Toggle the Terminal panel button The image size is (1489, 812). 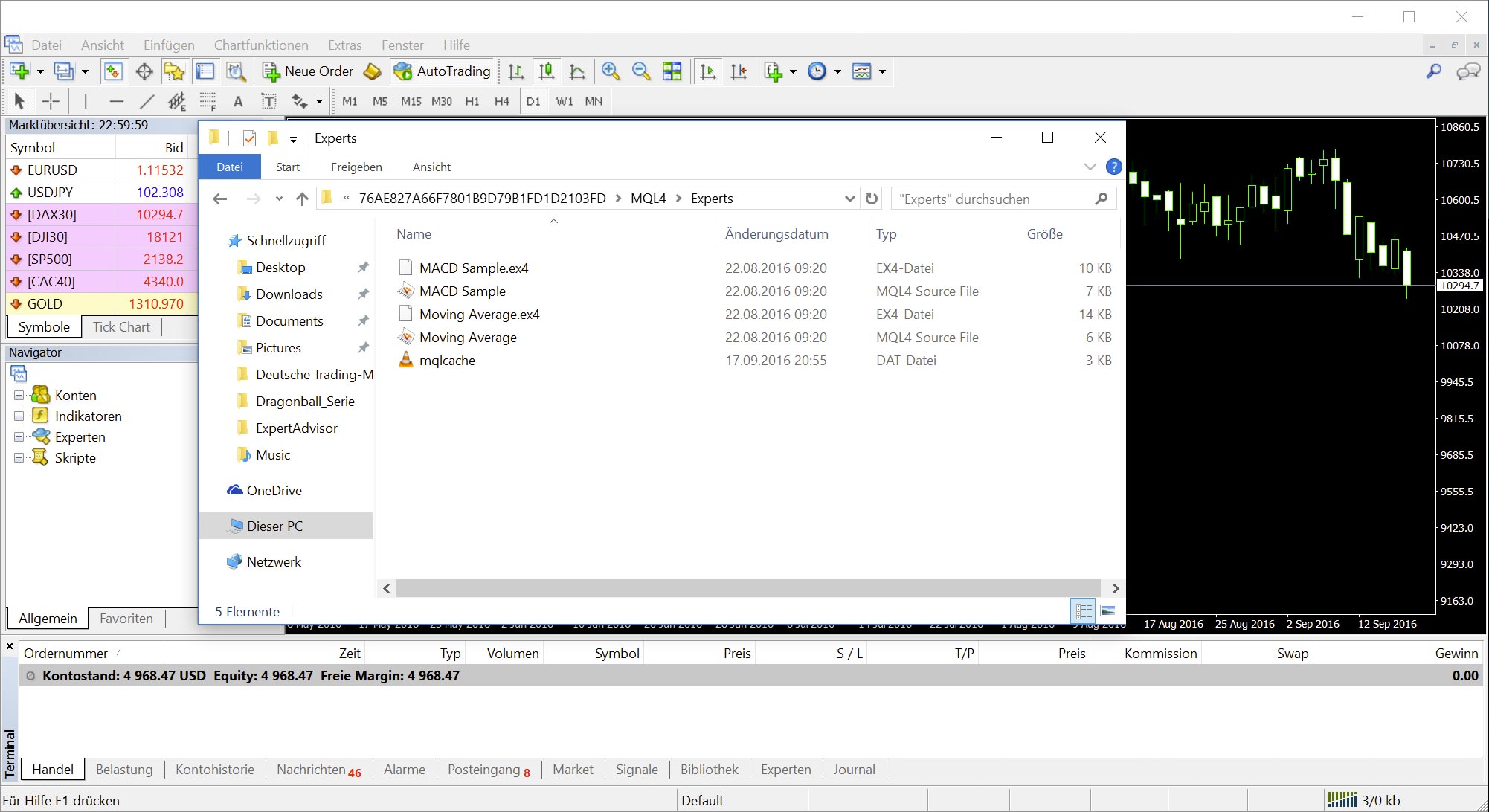[x=205, y=71]
